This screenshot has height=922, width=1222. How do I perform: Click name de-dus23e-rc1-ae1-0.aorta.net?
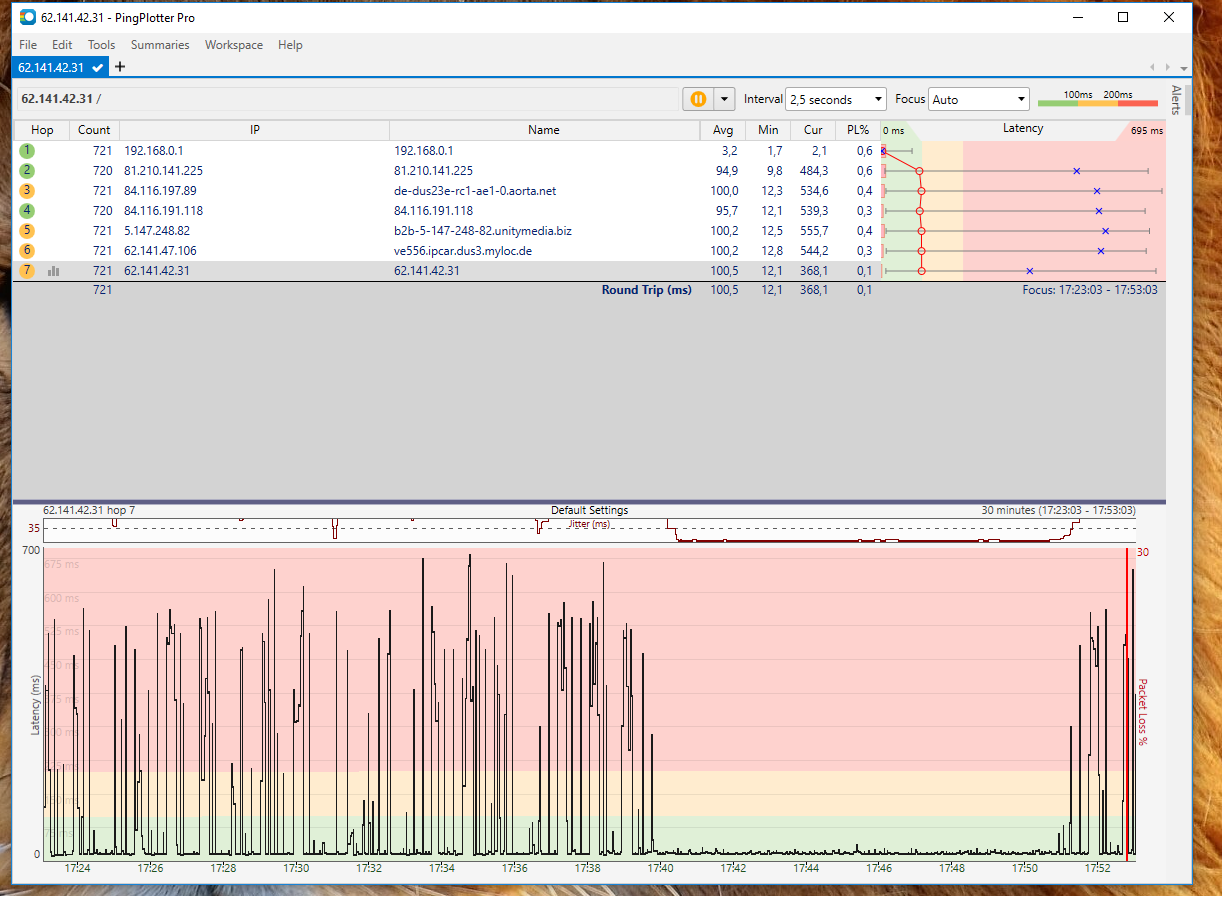click(x=475, y=191)
